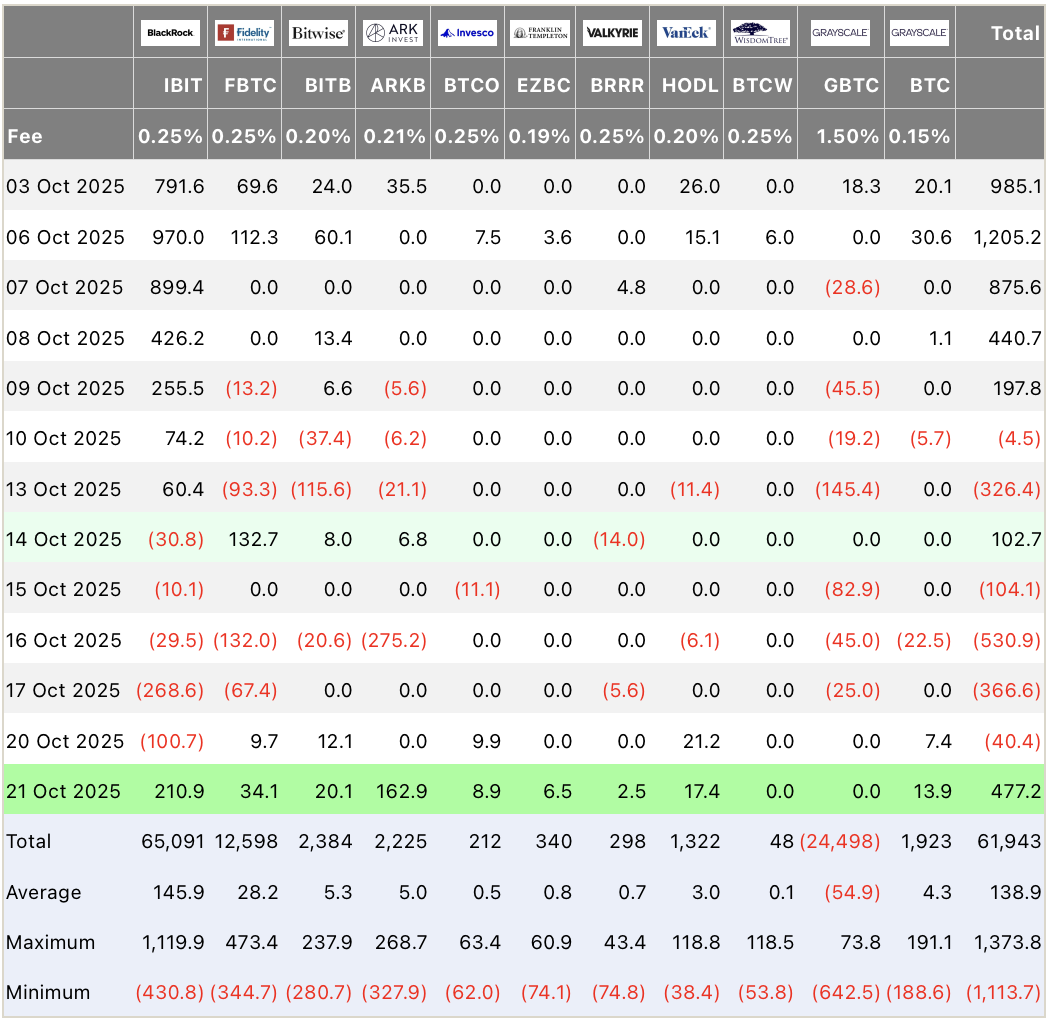This screenshot has width=1056, height=1028.
Task: Select the highlighted 21 Oct 2025 date
Action: [65, 791]
